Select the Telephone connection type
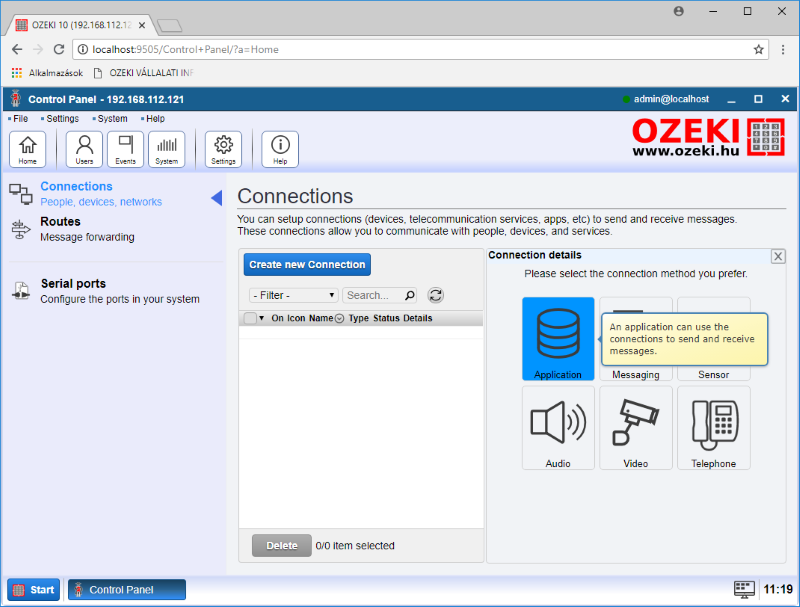This screenshot has width=800, height=607. [713, 427]
